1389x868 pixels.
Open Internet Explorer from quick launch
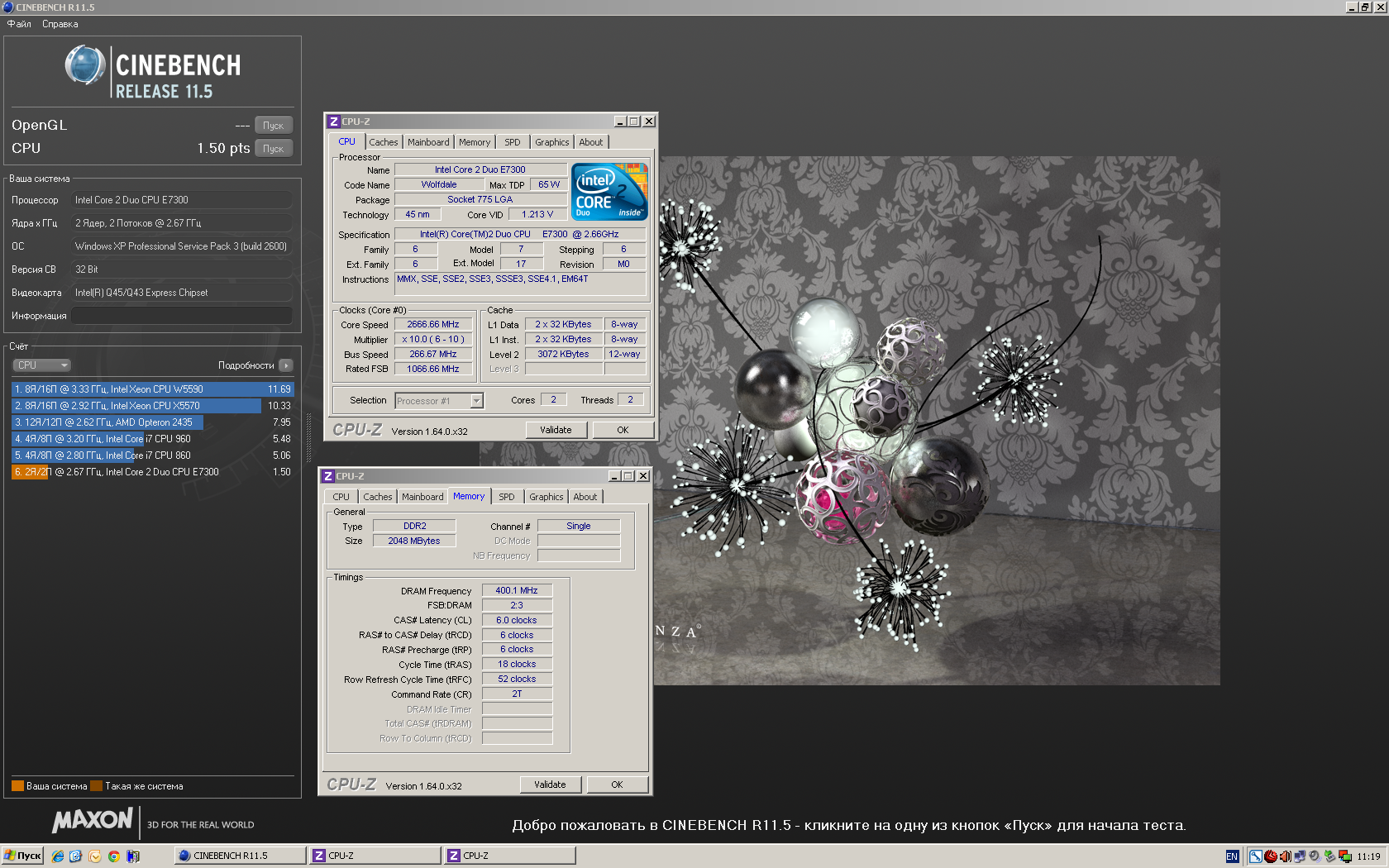point(57,856)
